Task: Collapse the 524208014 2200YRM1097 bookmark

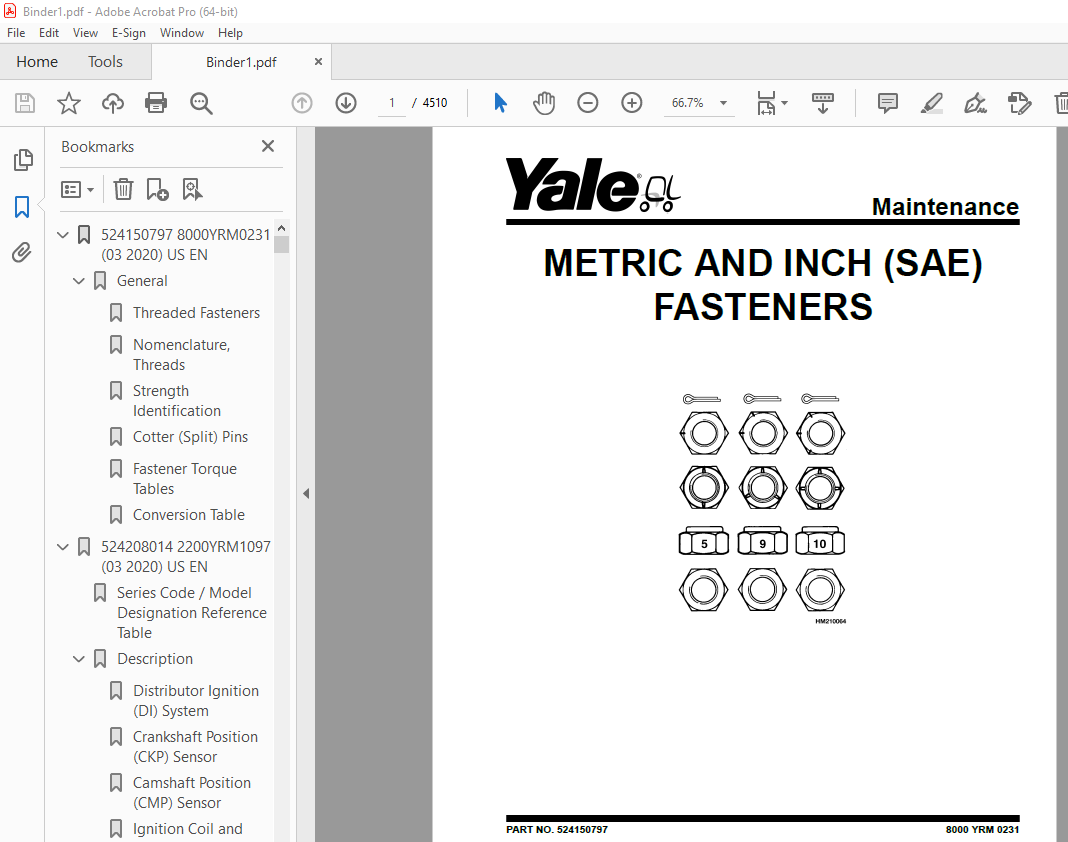Action: pyautogui.click(x=63, y=547)
